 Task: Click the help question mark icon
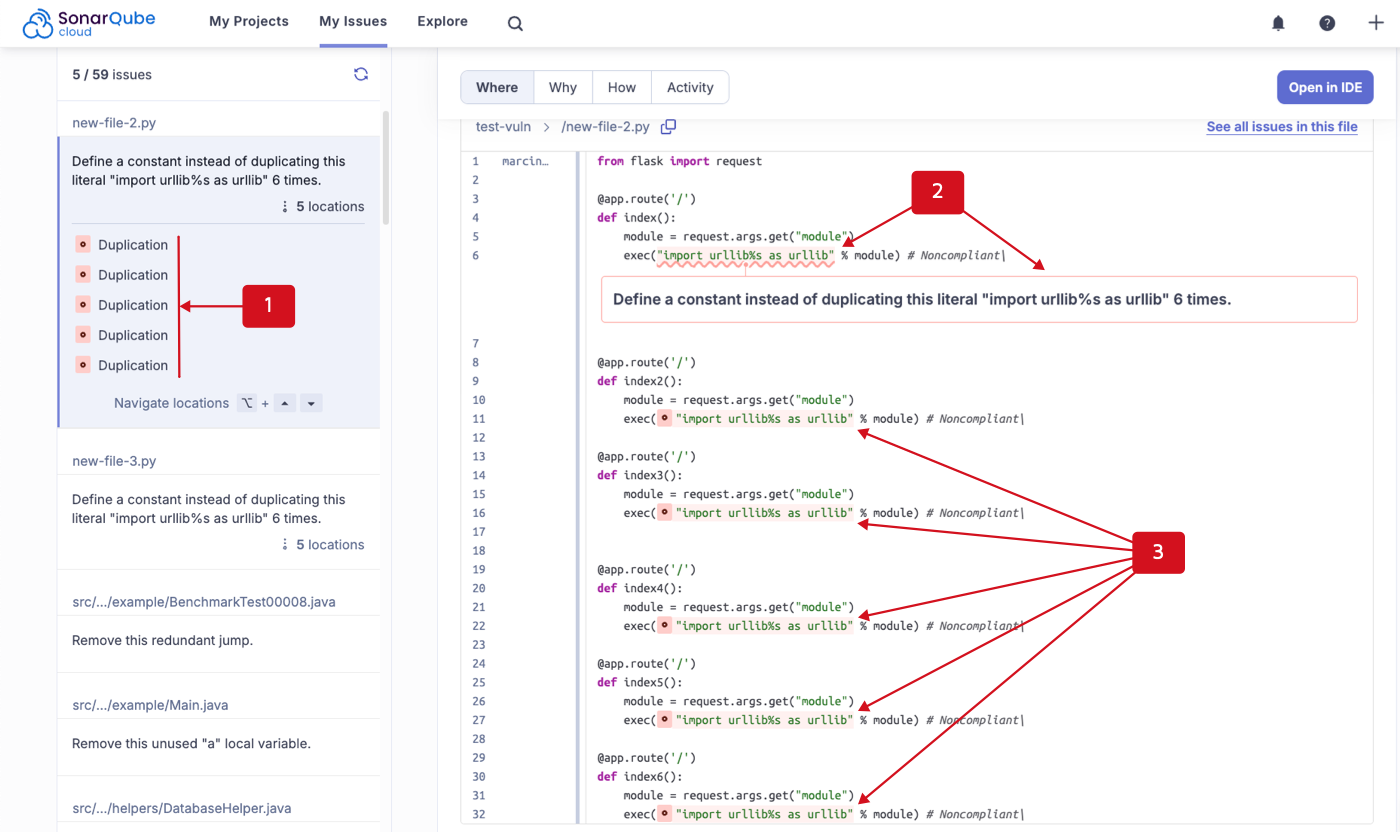[1327, 22]
